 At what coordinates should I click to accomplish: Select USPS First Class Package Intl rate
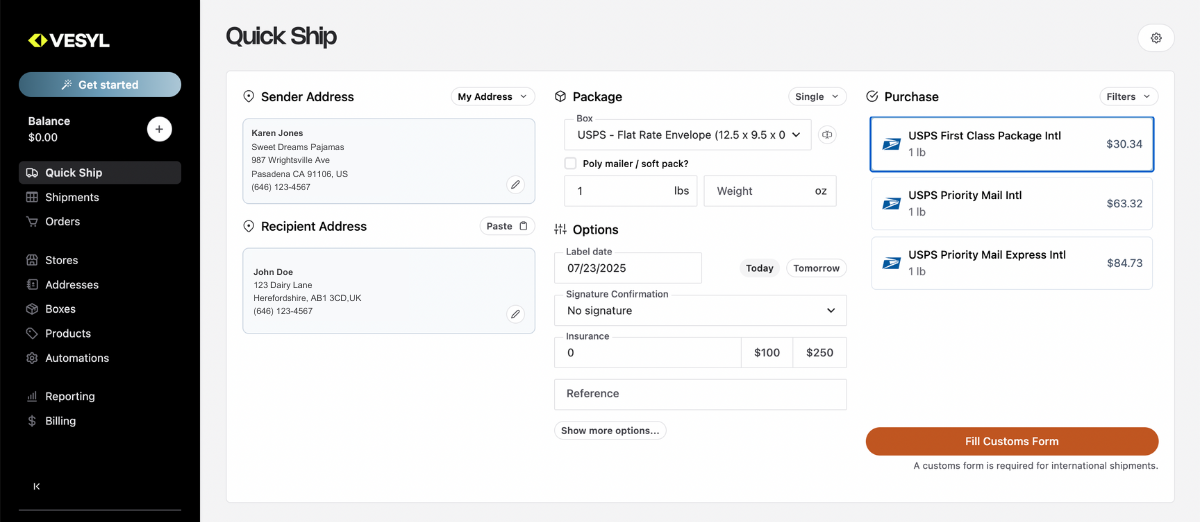pos(1012,144)
